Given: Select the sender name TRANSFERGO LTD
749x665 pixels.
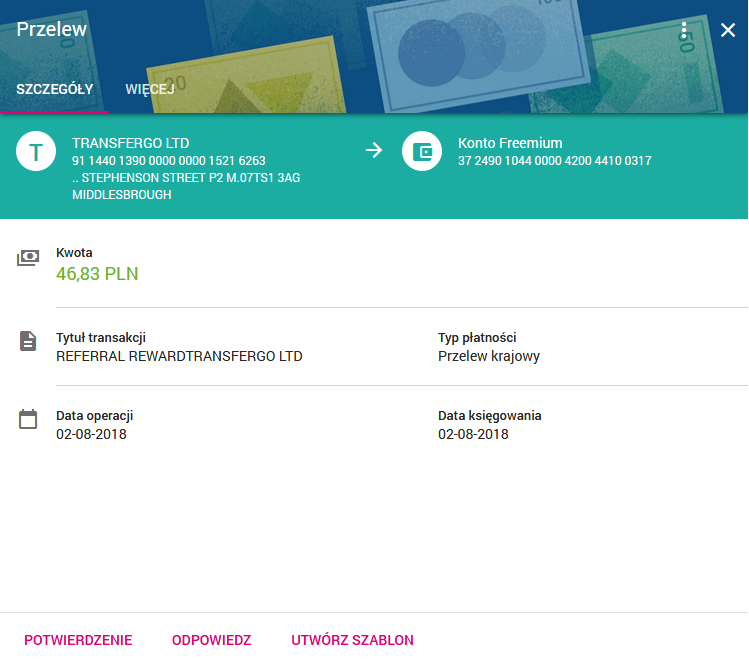Looking at the screenshot, I should 130,143.
